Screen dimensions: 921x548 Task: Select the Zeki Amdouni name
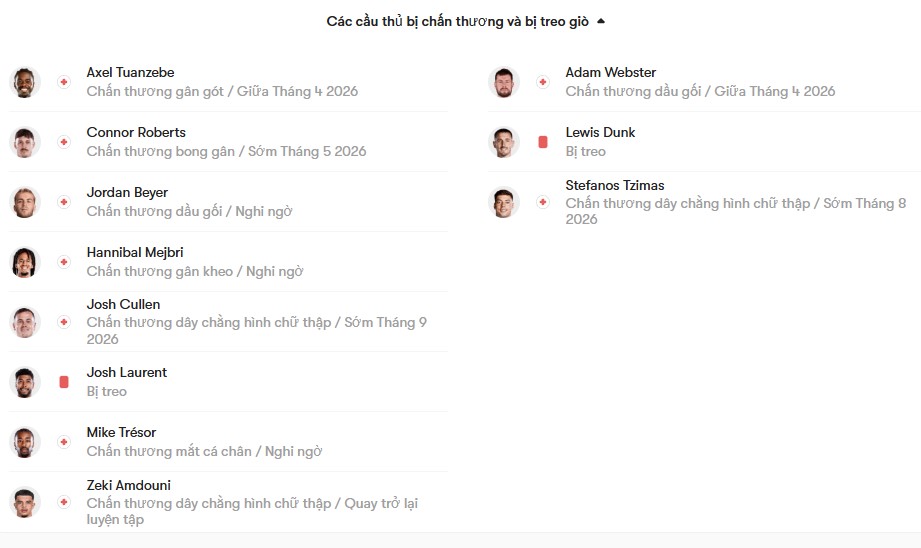point(129,485)
